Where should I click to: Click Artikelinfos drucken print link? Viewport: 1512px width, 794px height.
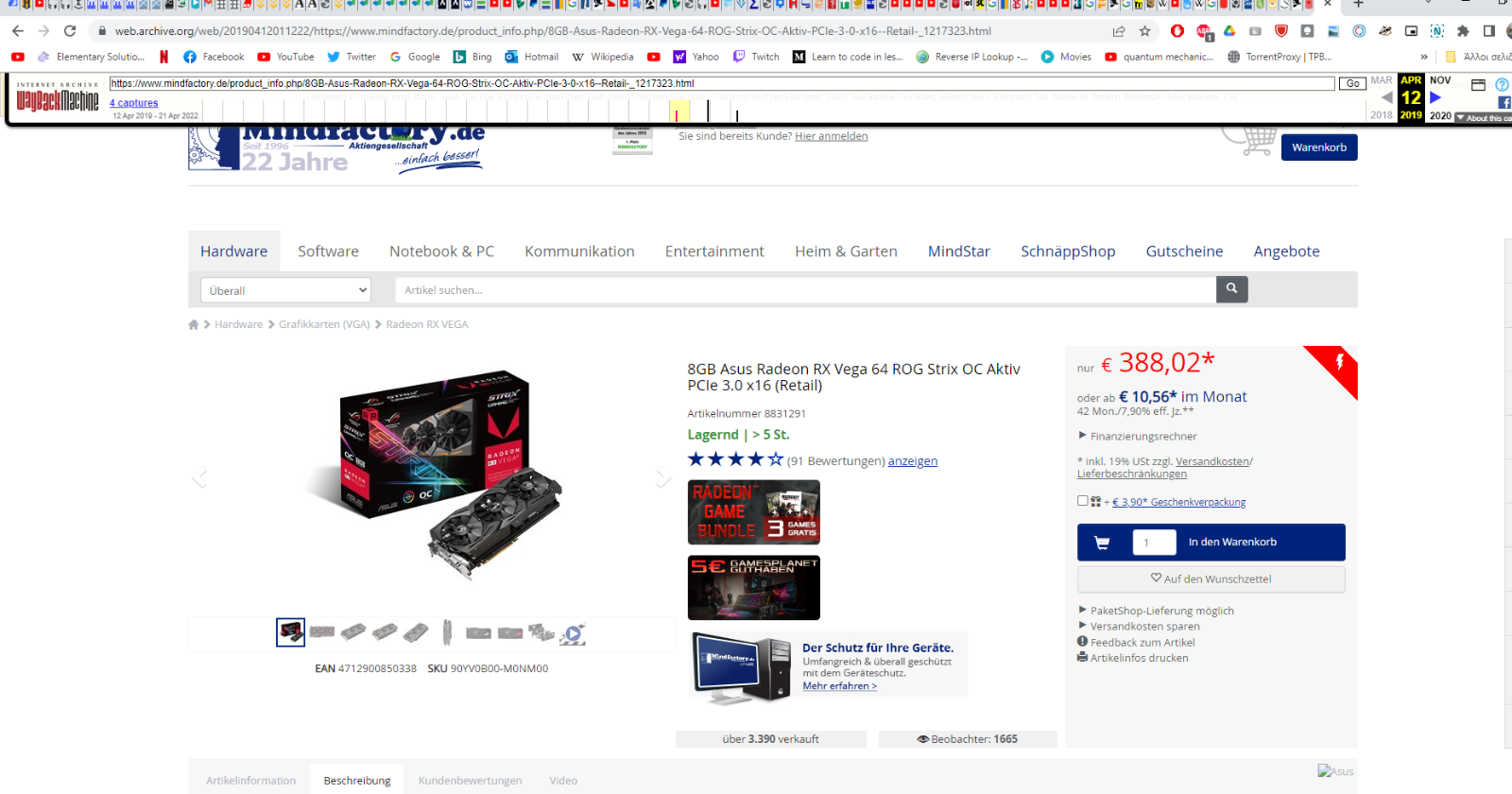click(1133, 658)
